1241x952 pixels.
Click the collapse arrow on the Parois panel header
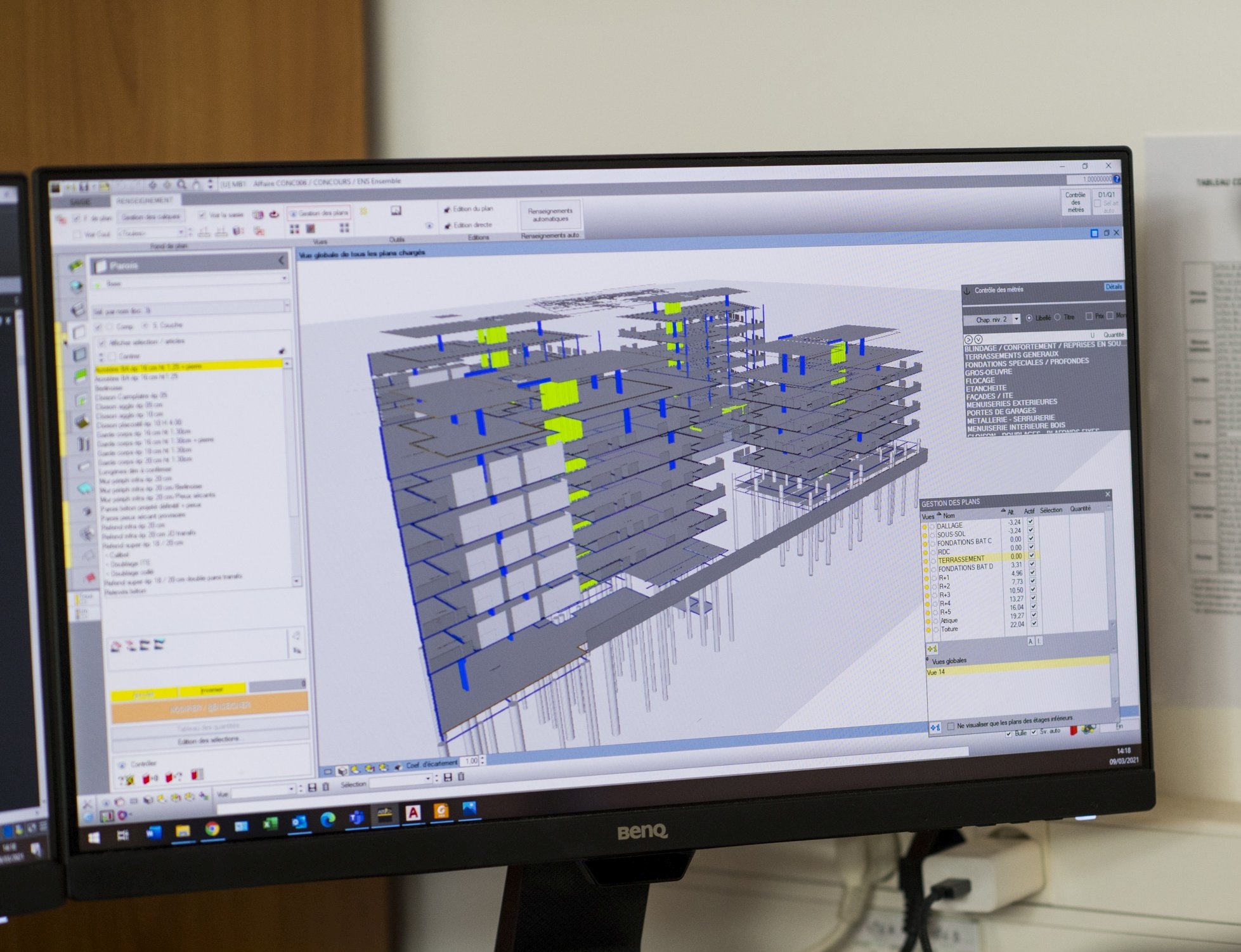coord(282,261)
